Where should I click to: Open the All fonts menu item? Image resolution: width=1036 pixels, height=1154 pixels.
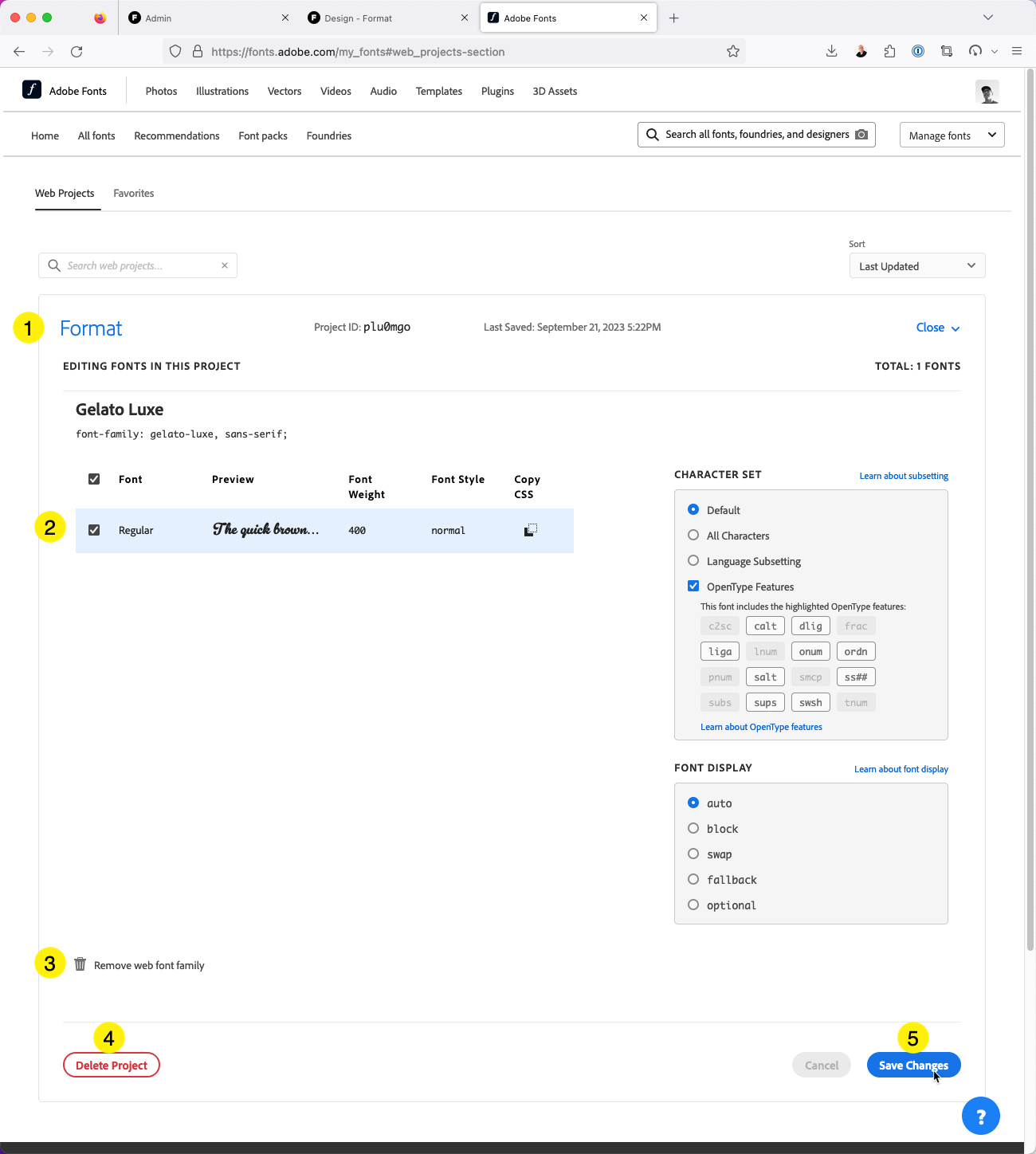pyautogui.click(x=96, y=135)
